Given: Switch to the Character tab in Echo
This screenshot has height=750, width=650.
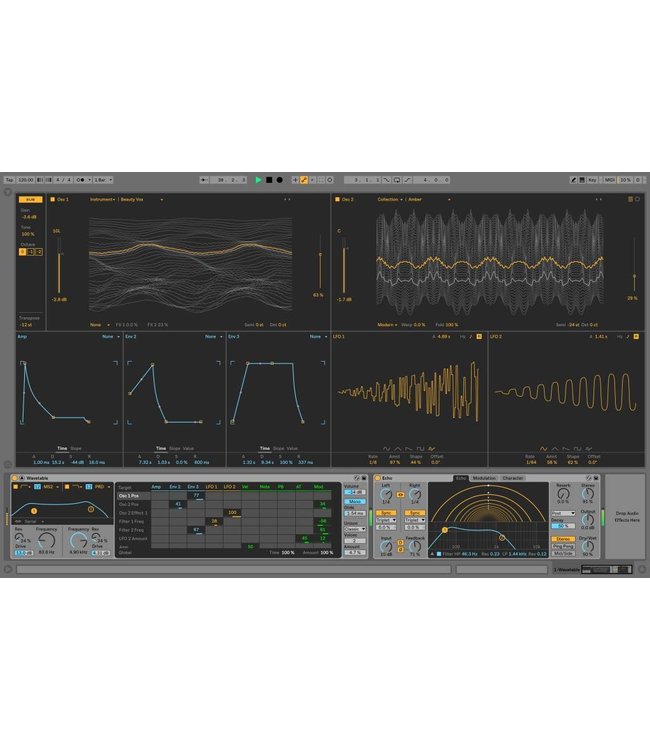Looking at the screenshot, I should click(512, 478).
